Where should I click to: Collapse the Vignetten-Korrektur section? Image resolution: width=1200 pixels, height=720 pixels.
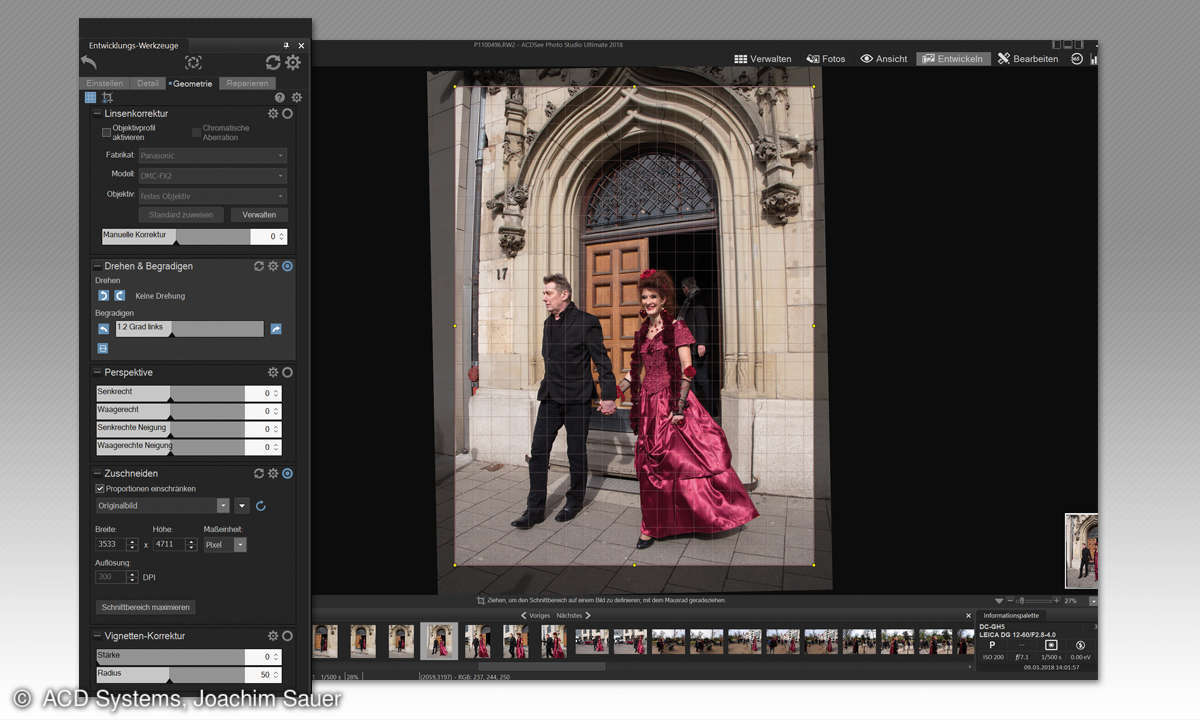98,636
